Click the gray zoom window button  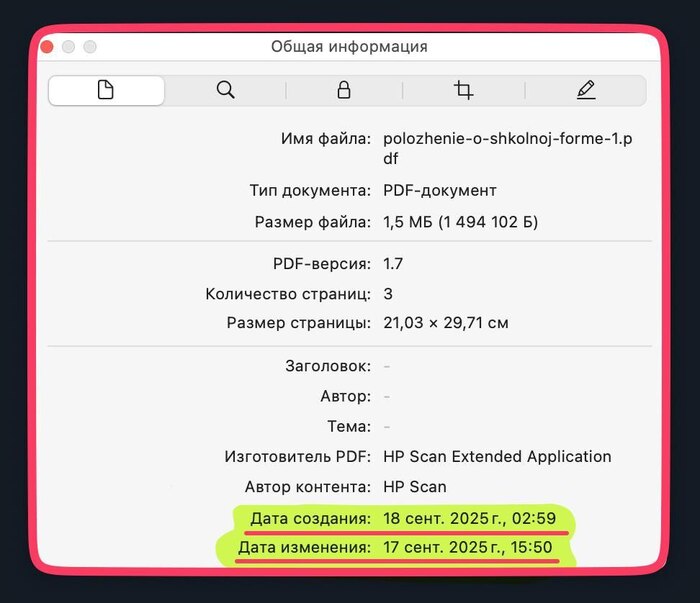point(90,47)
